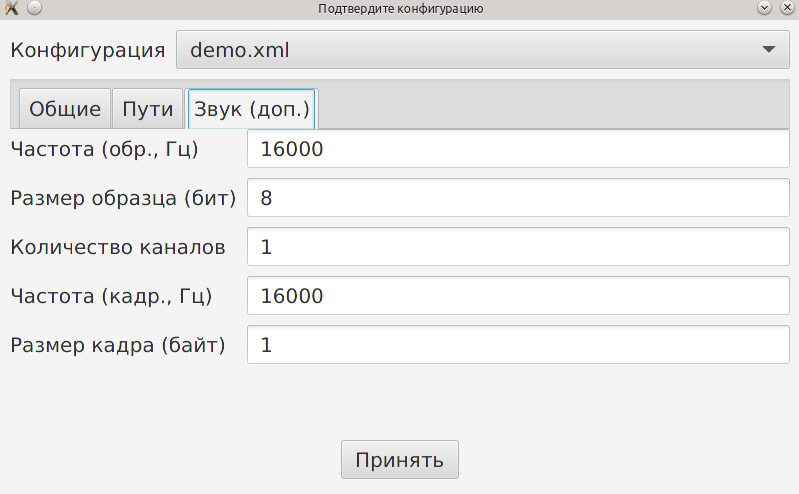Viewport: 799px width, 494px height.
Task: Click the Количество каналов label
Action: (118, 247)
